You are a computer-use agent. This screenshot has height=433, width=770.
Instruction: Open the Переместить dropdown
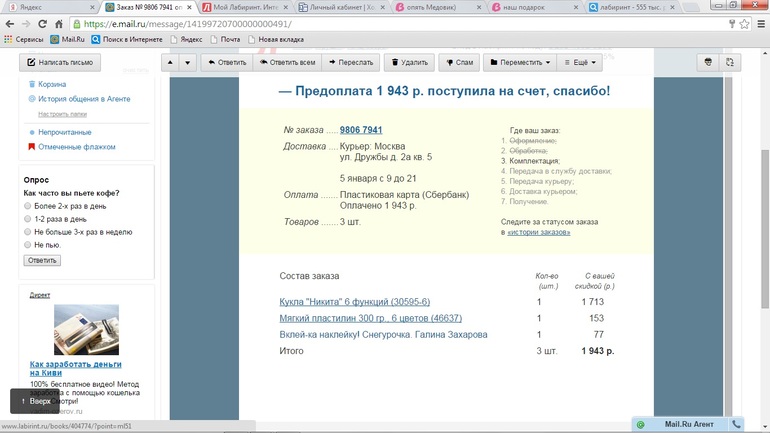[x=520, y=62]
